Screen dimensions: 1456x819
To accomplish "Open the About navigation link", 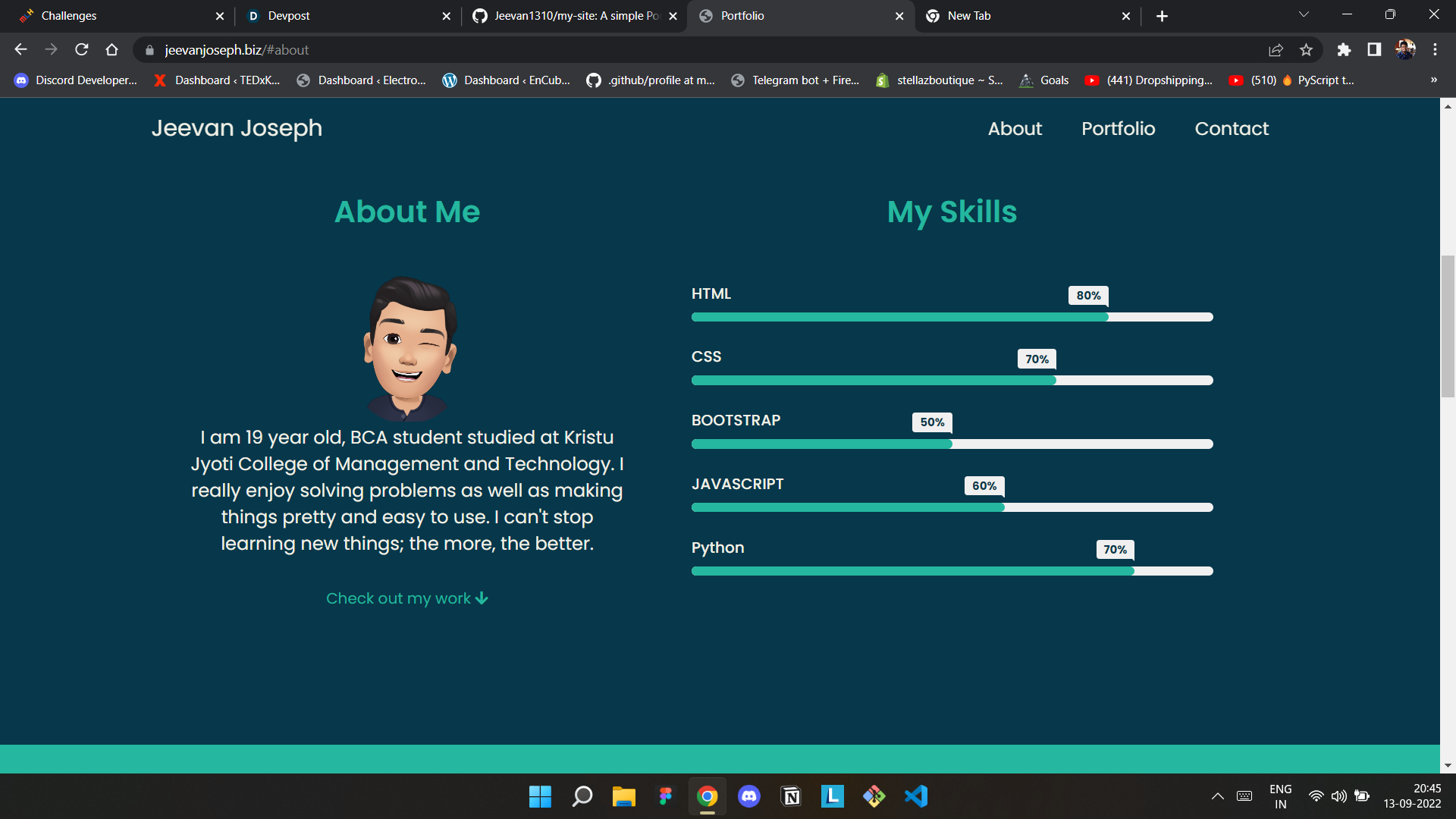I will point(1015,129).
